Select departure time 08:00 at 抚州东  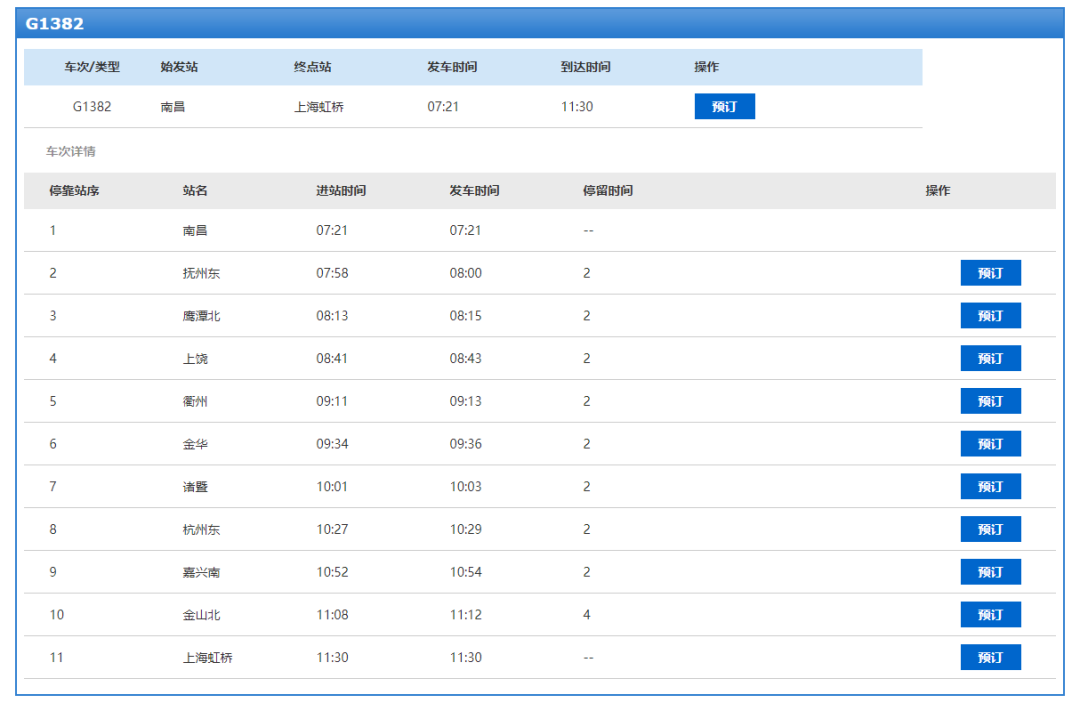point(466,274)
